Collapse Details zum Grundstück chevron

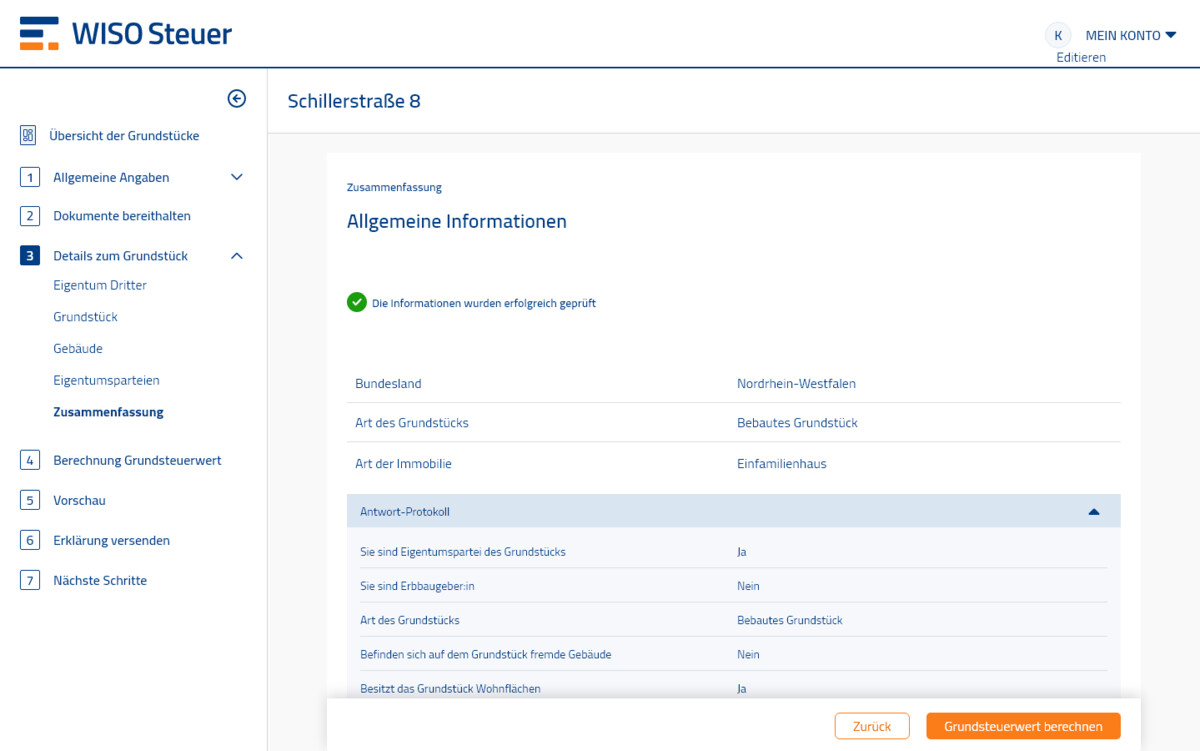point(237,256)
